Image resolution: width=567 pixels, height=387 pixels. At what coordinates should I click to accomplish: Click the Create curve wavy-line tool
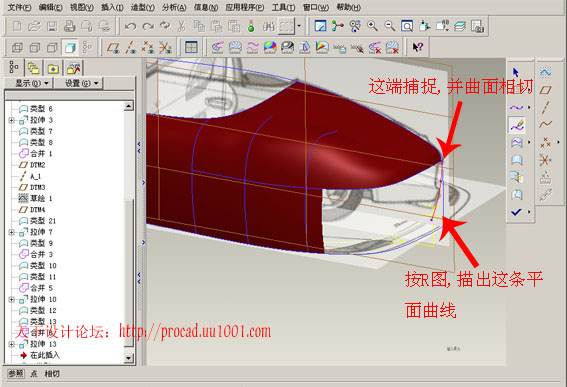pos(517,107)
